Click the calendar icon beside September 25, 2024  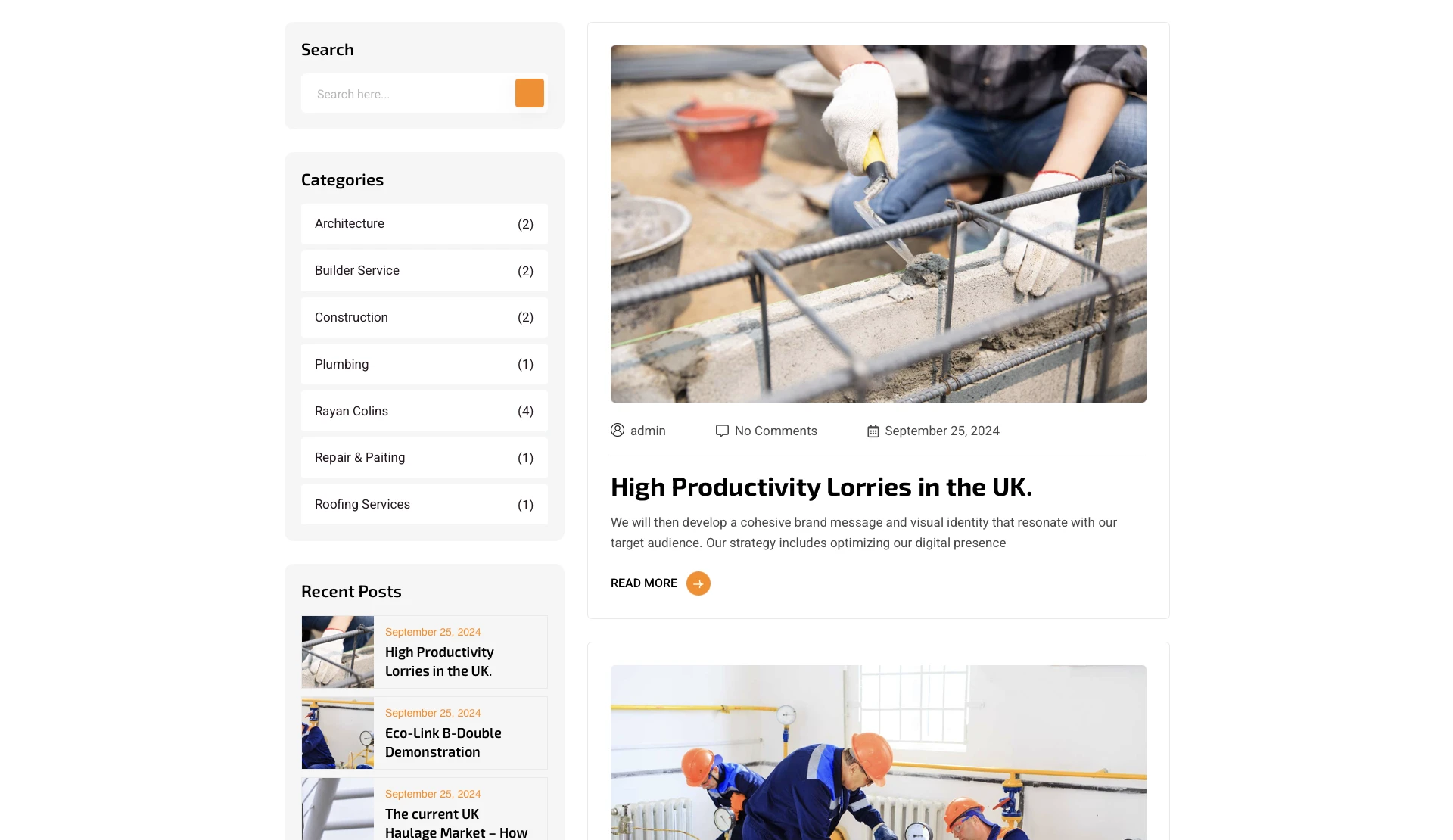coord(873,431)
